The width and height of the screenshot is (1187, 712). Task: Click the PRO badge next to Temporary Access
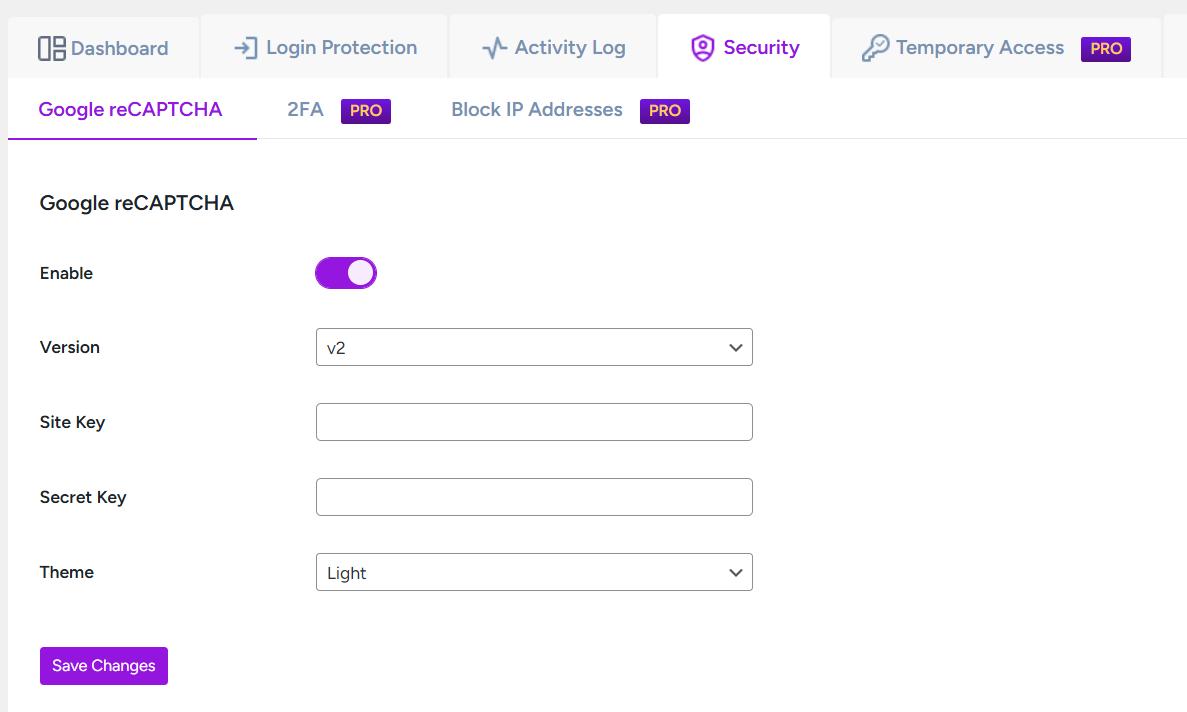tap(1106, 48)
